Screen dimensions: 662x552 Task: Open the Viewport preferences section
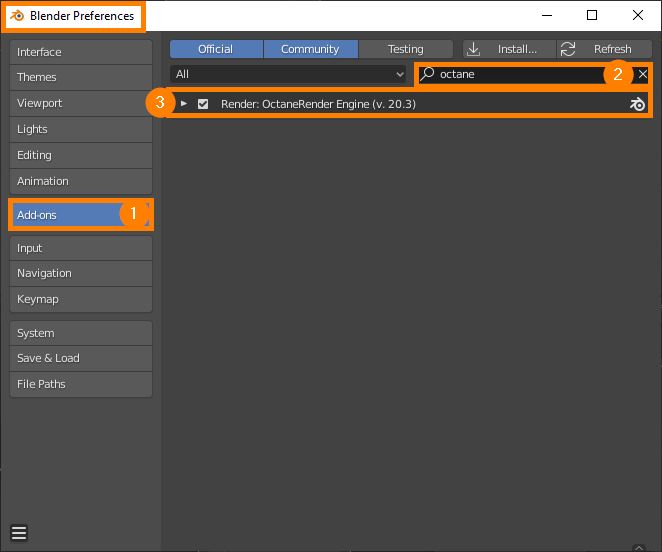(x=81, y=103)
